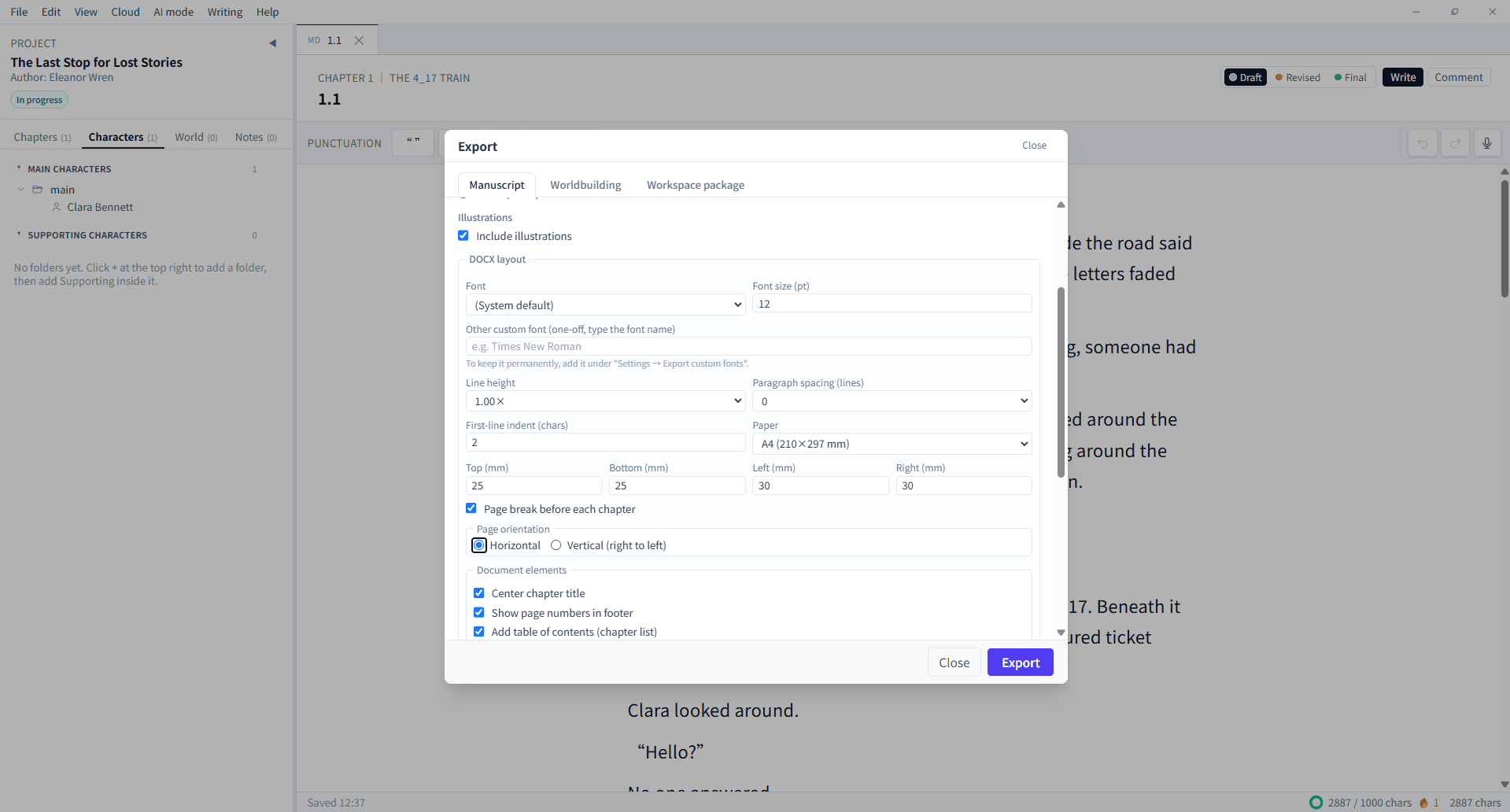
Task: Close the 1.1 document tab
Action: 359,40
